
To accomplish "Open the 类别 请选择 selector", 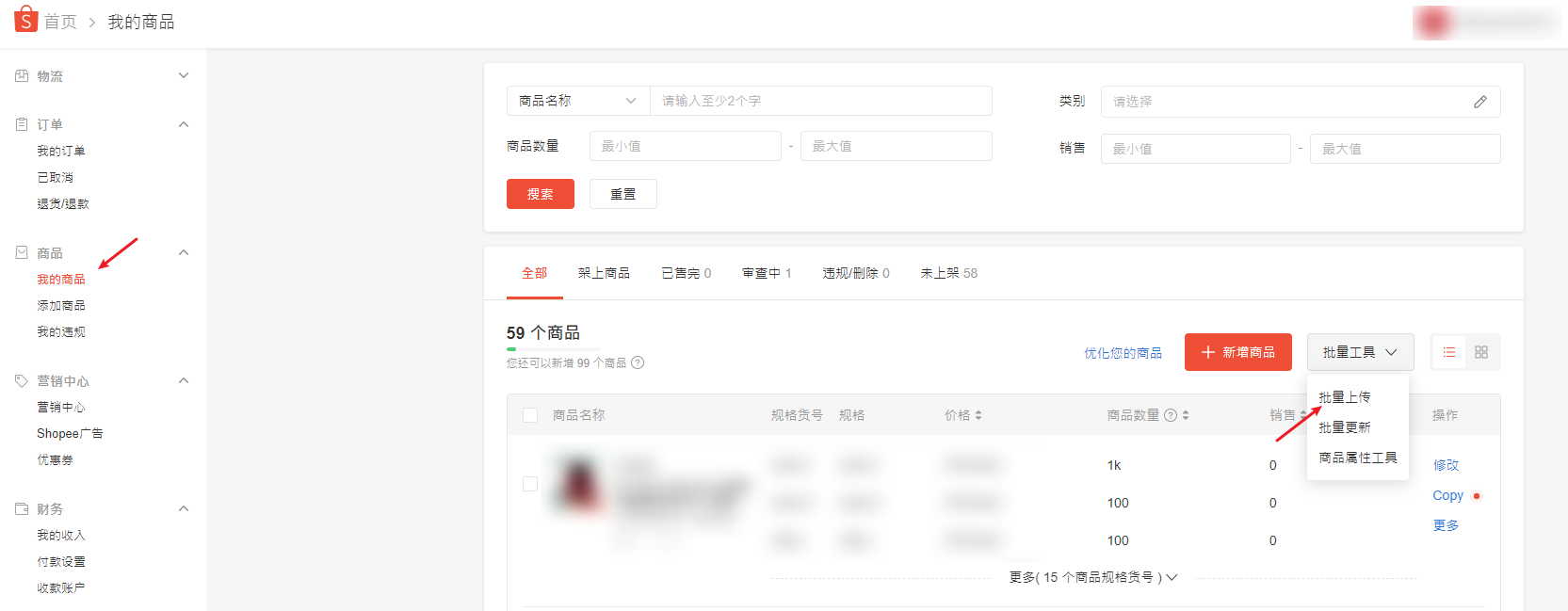I will [1301, 102].
